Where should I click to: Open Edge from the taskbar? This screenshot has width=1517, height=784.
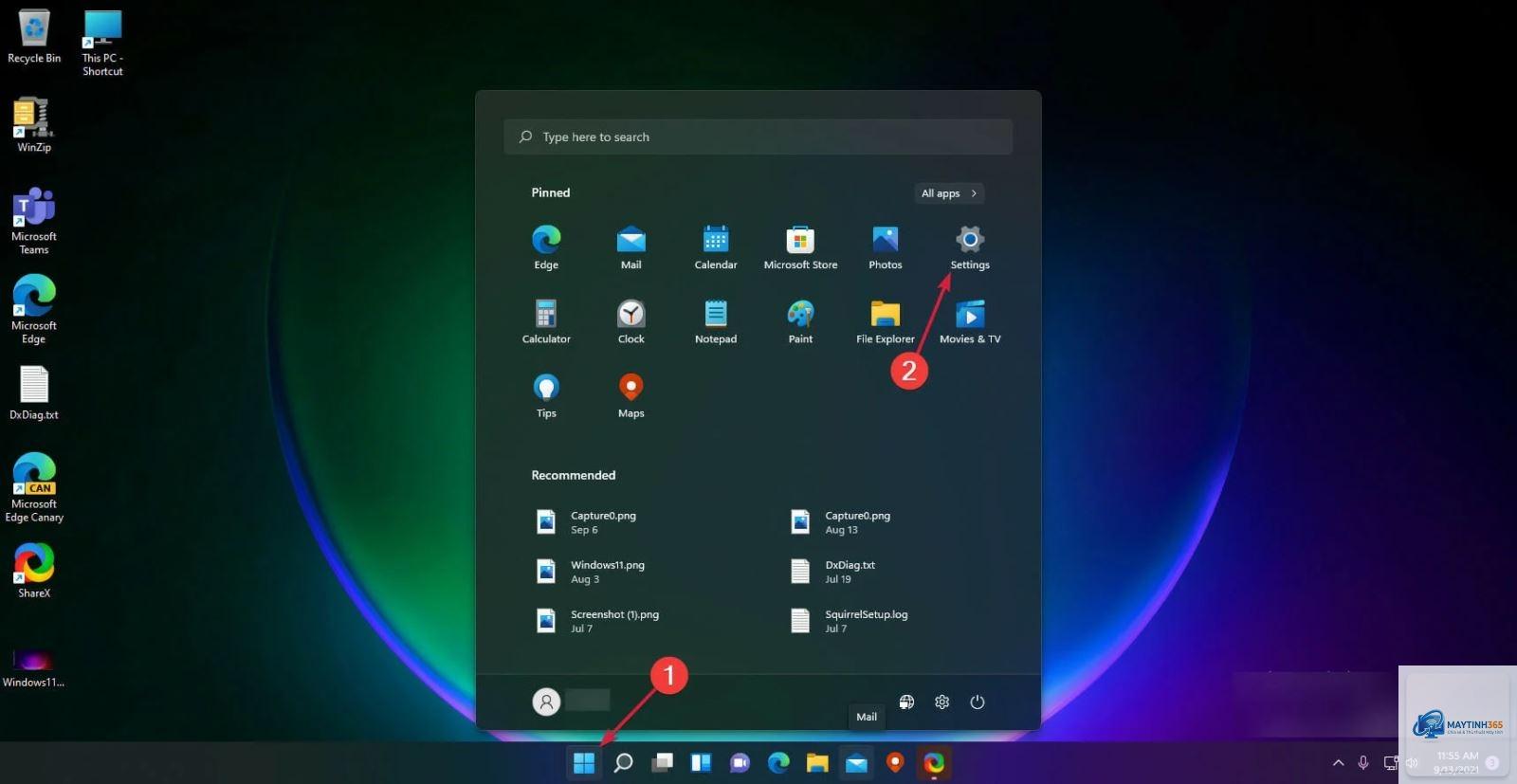[x=778, y=762]
